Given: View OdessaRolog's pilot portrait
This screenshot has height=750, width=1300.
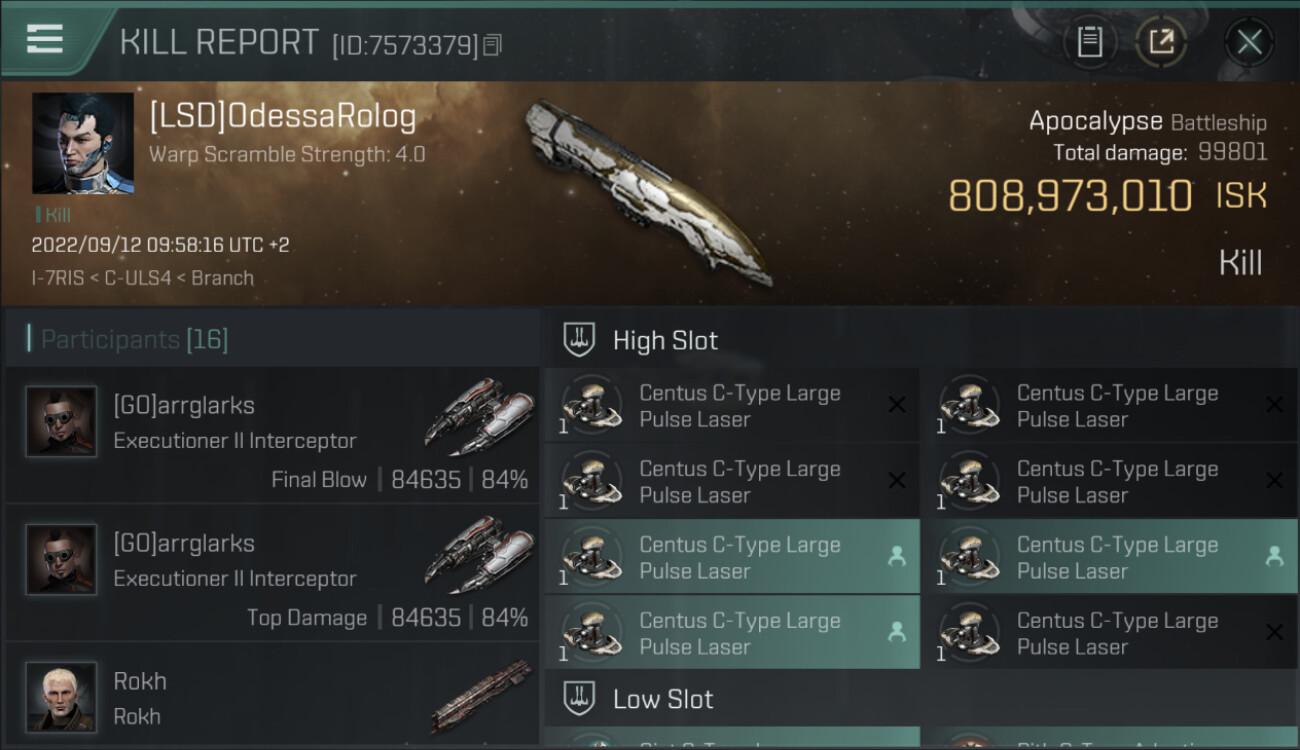Looking at the screenshot, I should (x=82, y=143).
